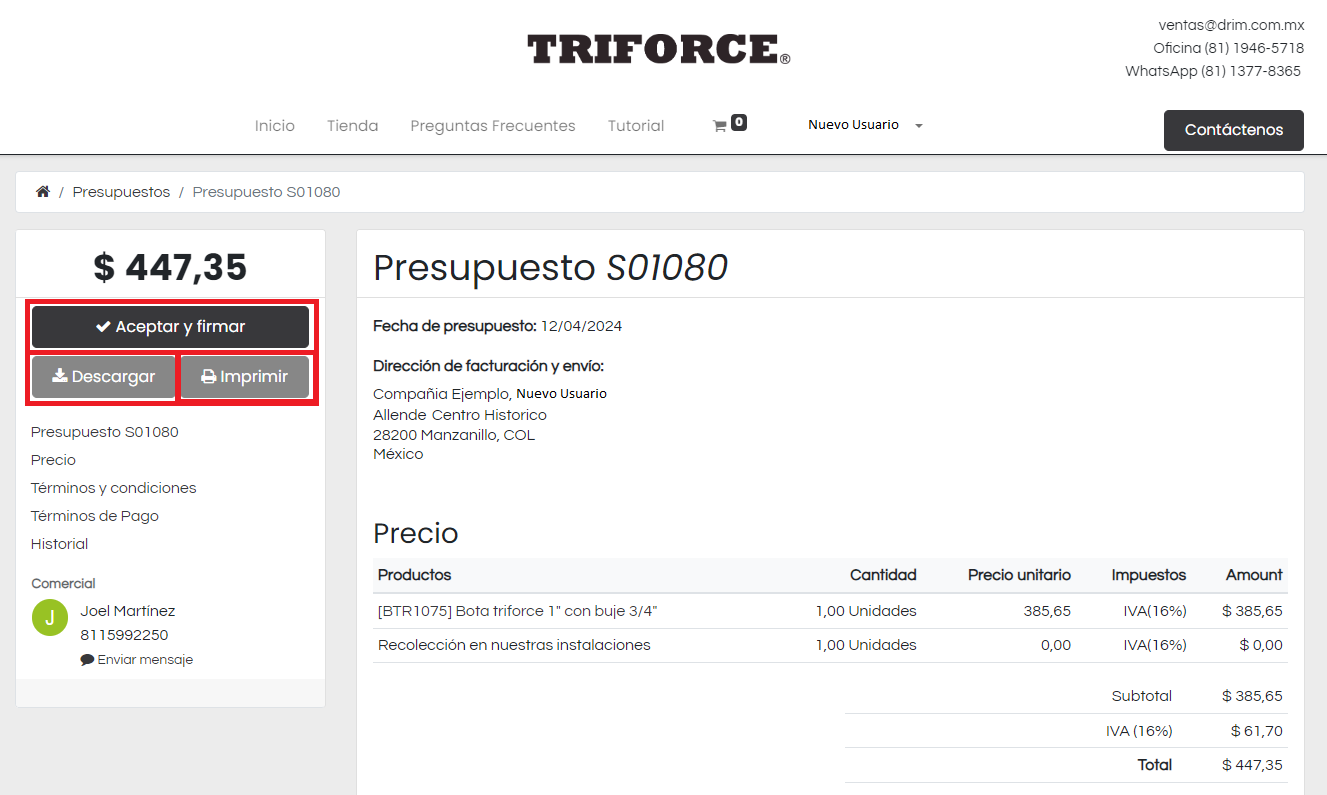Open Preguntas Frecuentes

coord(493,126)
